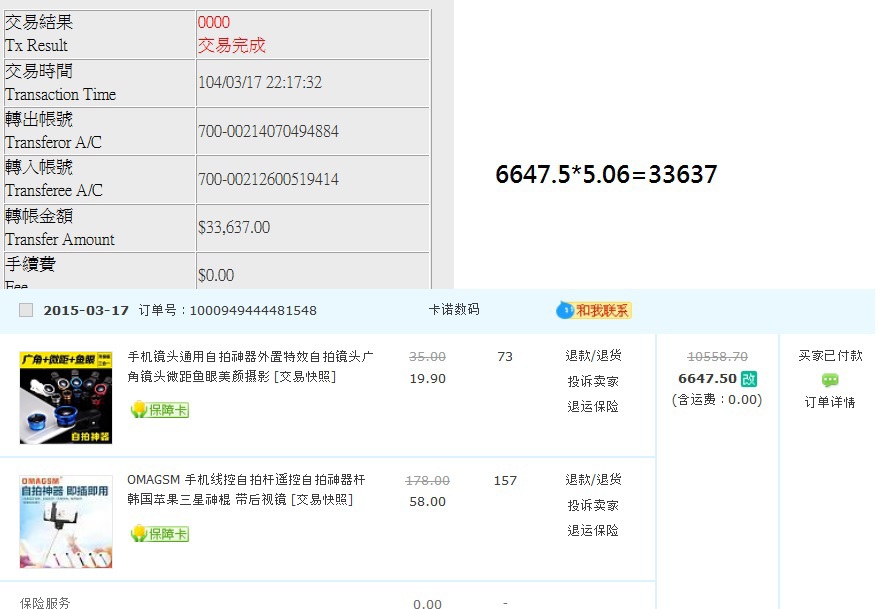Click the 和我联系 contact seller icon

coord(593,310)
